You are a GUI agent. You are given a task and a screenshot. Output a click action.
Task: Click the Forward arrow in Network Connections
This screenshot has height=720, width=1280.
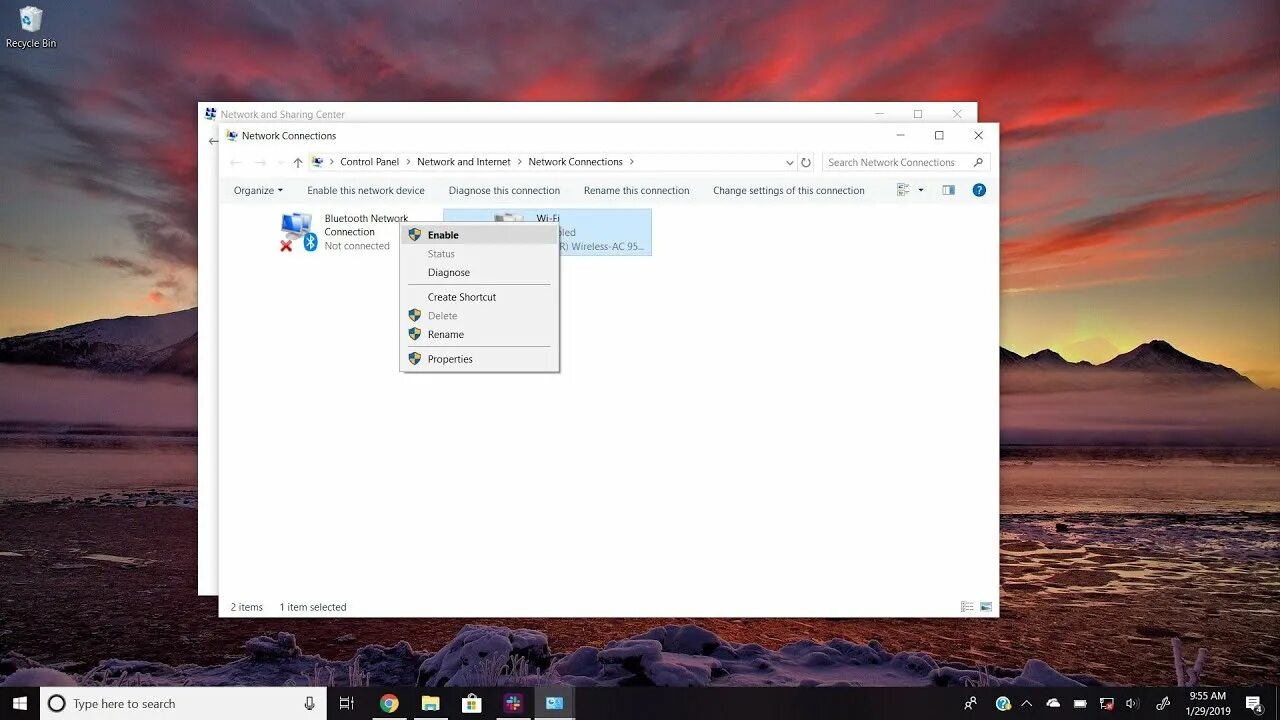coord(260,162)
